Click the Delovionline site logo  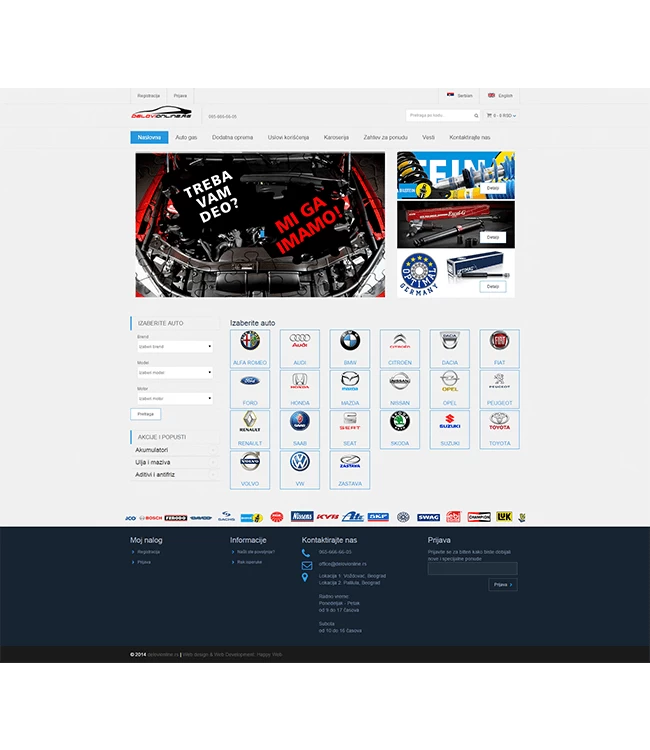pos(162,113)
